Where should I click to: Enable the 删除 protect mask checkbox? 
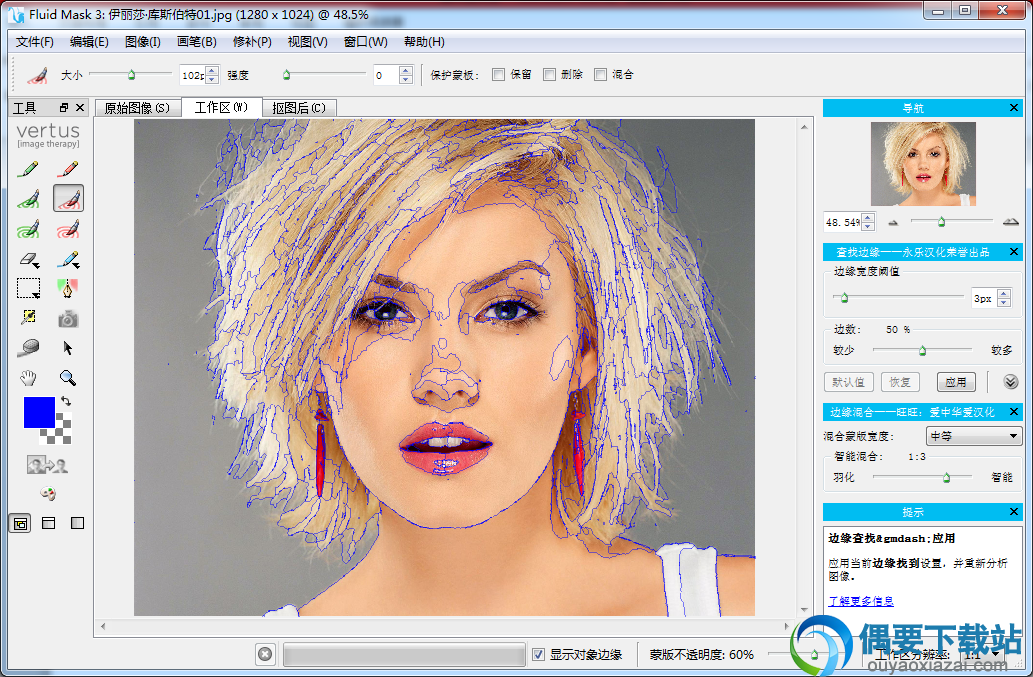click(549, 74)
